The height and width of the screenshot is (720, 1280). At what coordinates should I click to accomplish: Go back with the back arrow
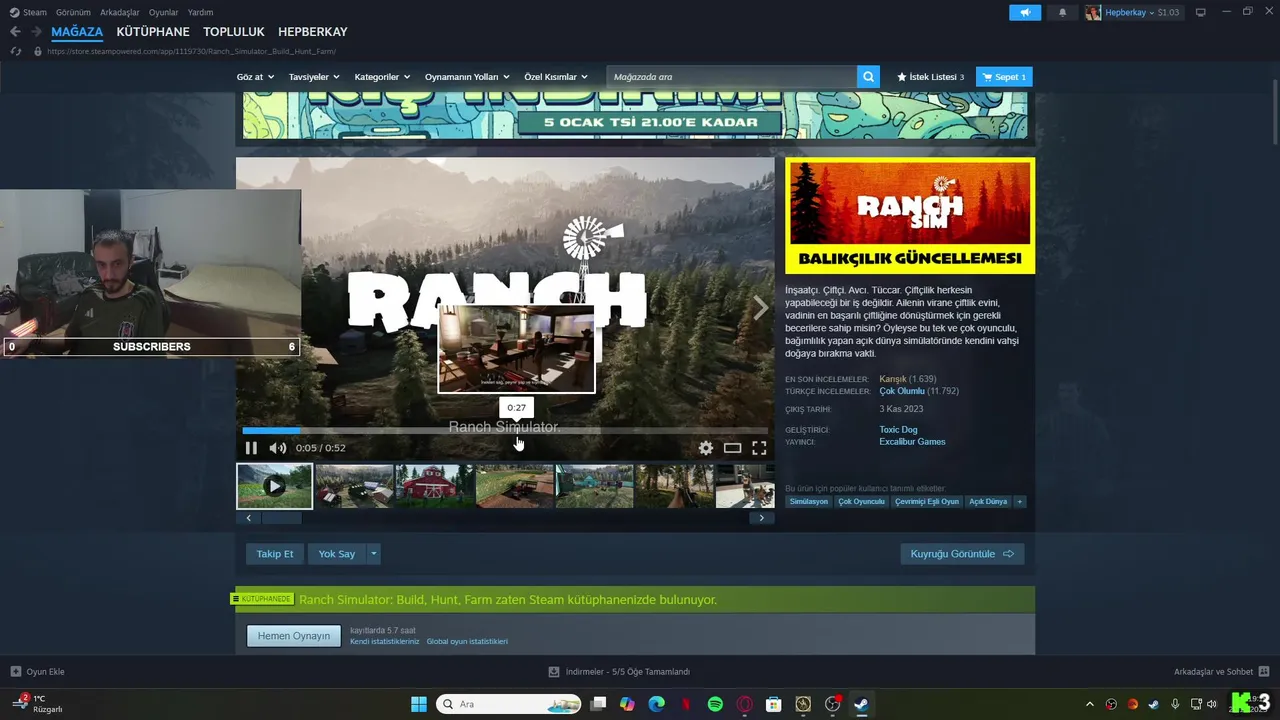15,32
